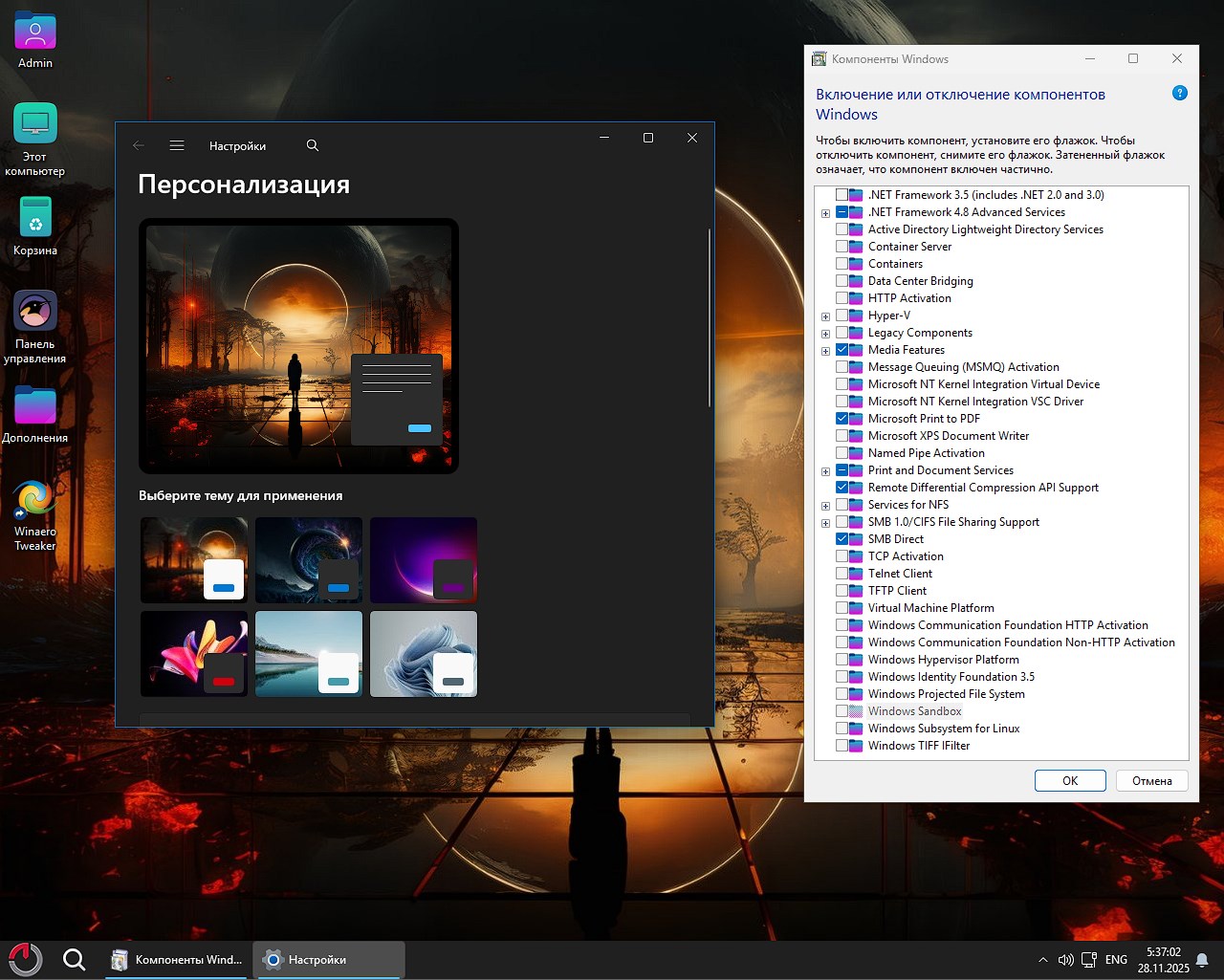Click the taskbar search magnifier icon
Screen dimensions: 1224x980
click(74, 959)
